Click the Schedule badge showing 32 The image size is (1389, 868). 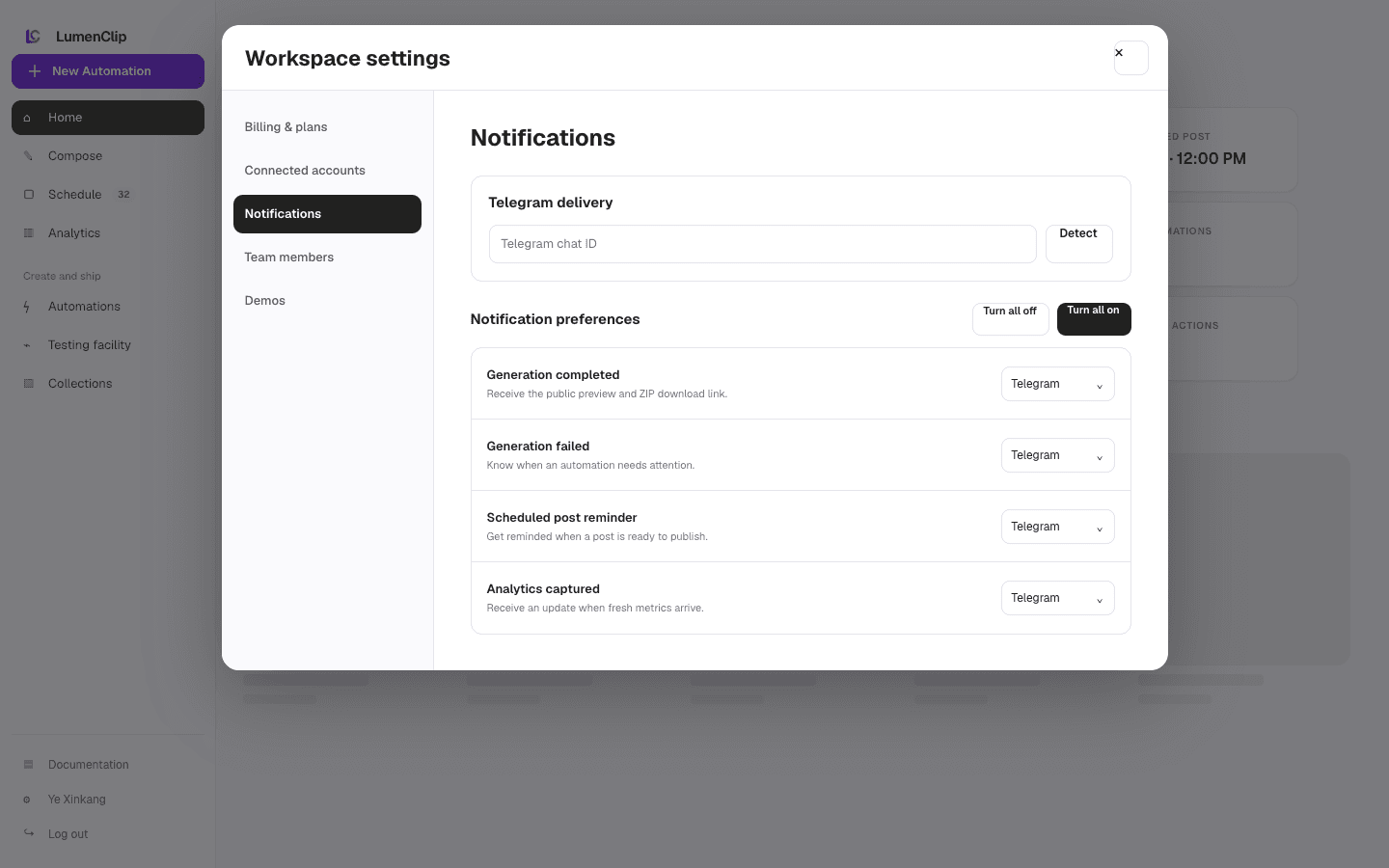(x=123, y=195)
